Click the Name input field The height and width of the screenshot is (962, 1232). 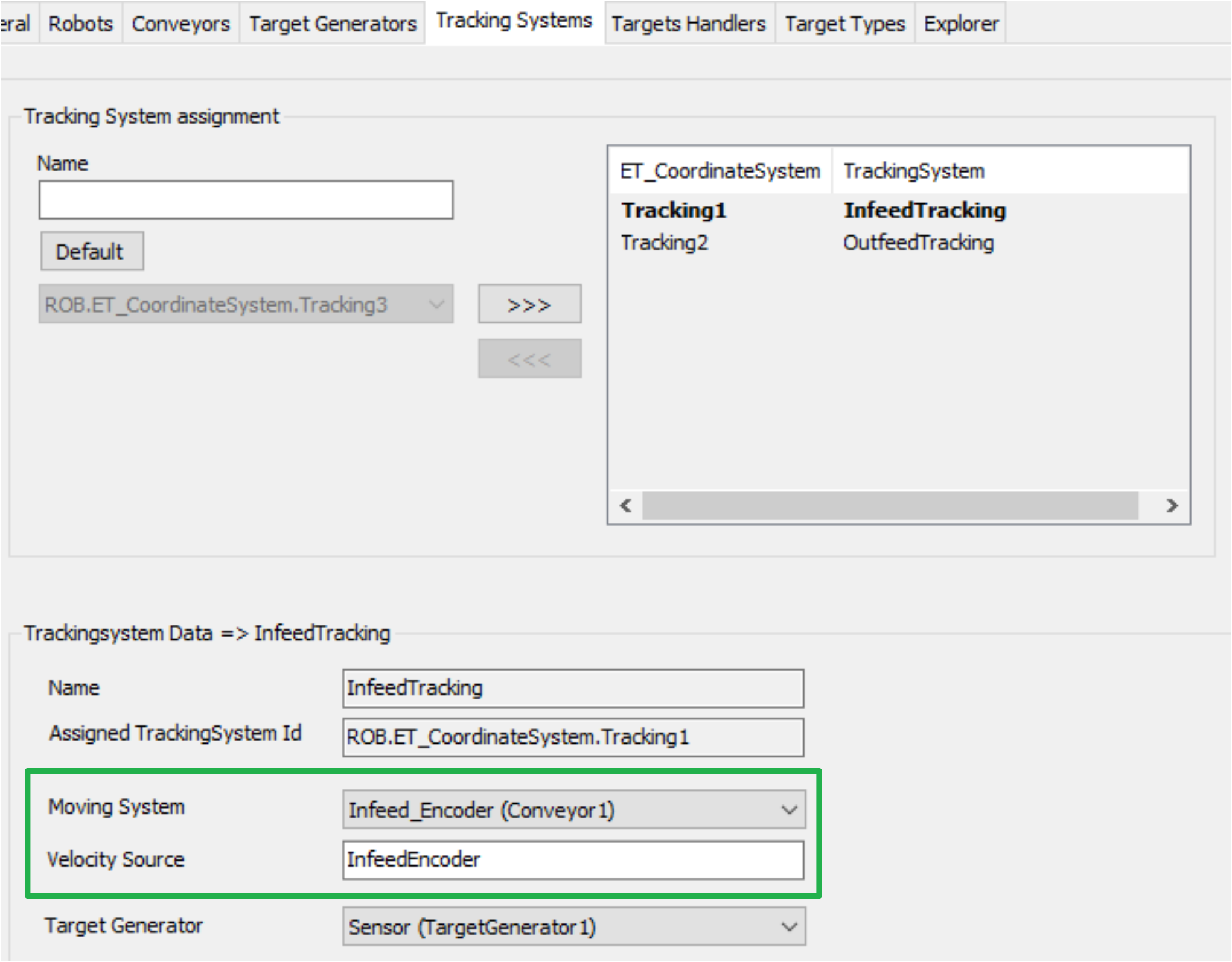point(246,199)
